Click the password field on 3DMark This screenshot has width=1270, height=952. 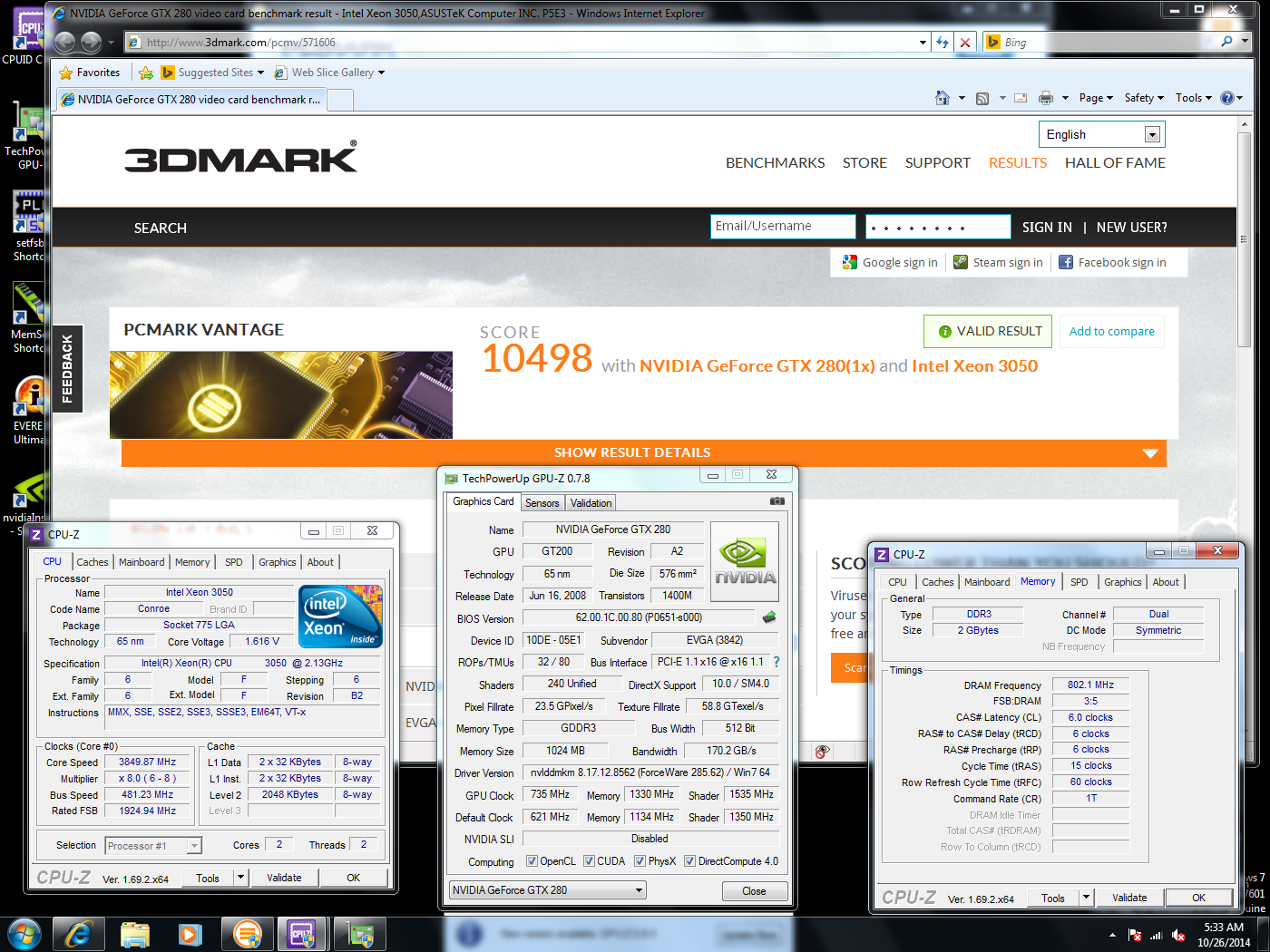tap(938, 227)
